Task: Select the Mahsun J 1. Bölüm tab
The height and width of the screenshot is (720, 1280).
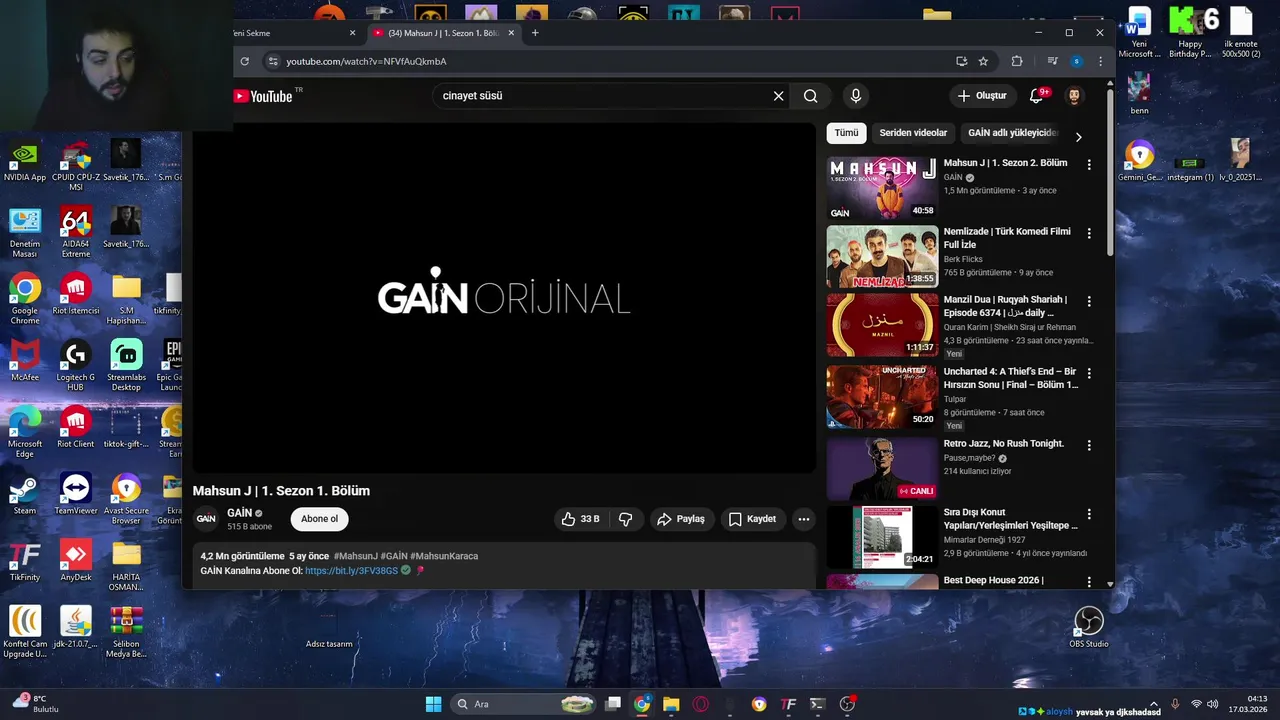Action: tap(444, 33)
